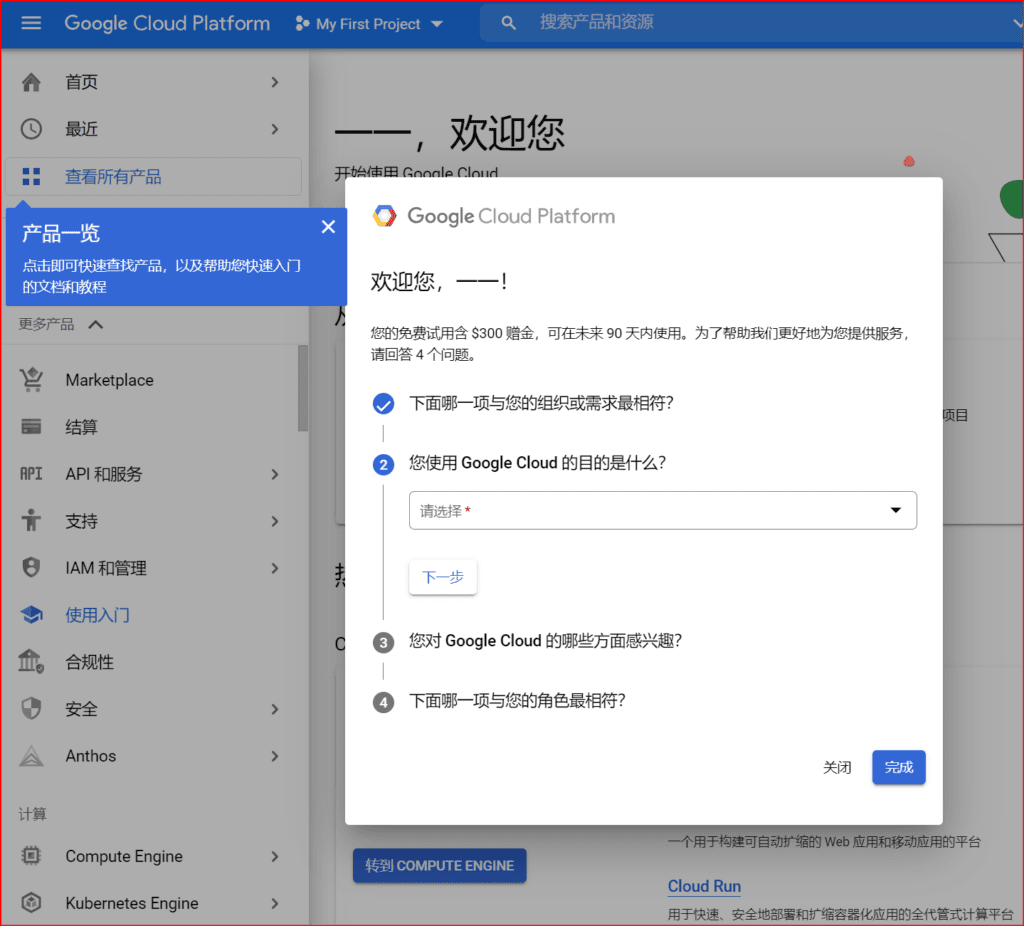Open API 和服务 from the sidebar
Image resolution: width=1024 pixels, height=926 pixels.
[103, 474]
